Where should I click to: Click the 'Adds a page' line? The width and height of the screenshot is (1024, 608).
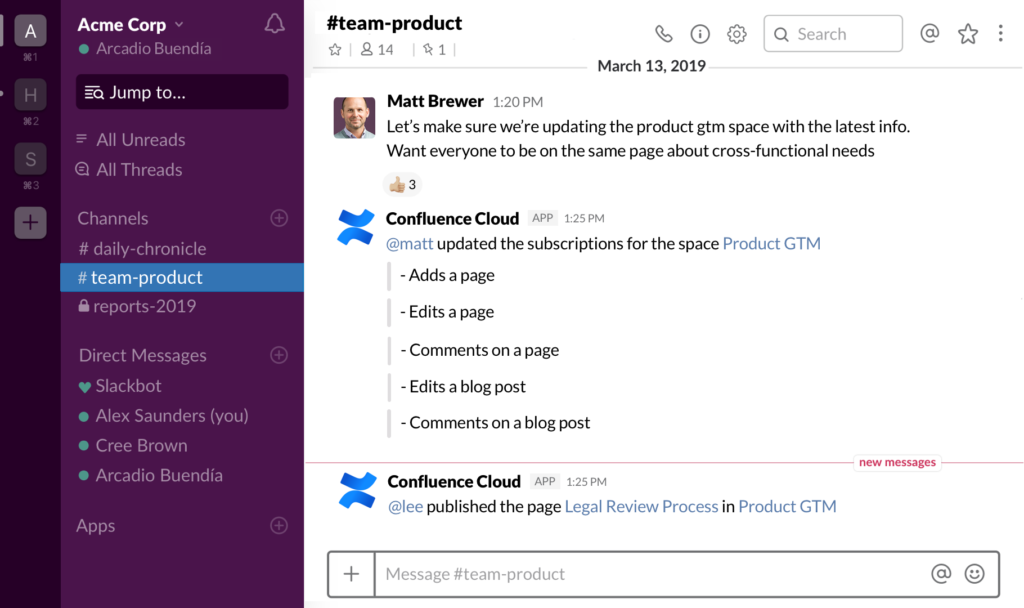[447, 275]
